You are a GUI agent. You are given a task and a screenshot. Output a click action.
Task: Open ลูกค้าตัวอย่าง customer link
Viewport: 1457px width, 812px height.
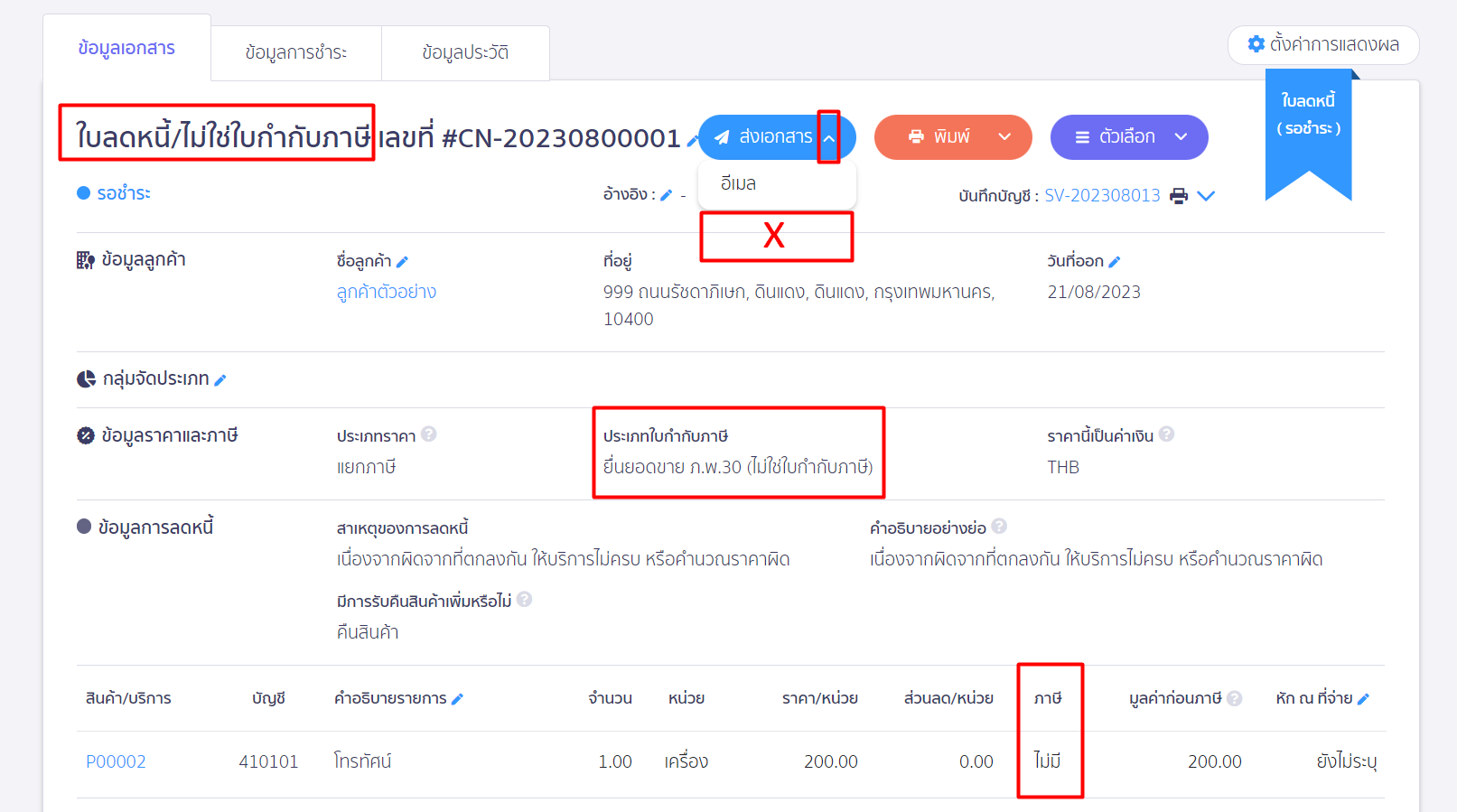pos(387,292)
